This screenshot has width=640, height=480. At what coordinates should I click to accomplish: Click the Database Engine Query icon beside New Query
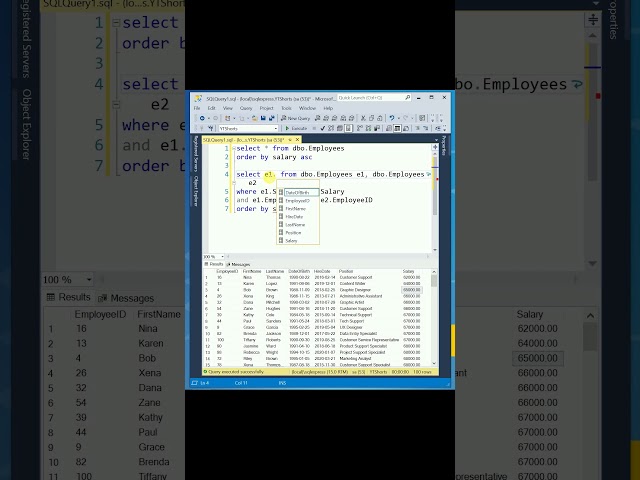click(x=318, y=118)
